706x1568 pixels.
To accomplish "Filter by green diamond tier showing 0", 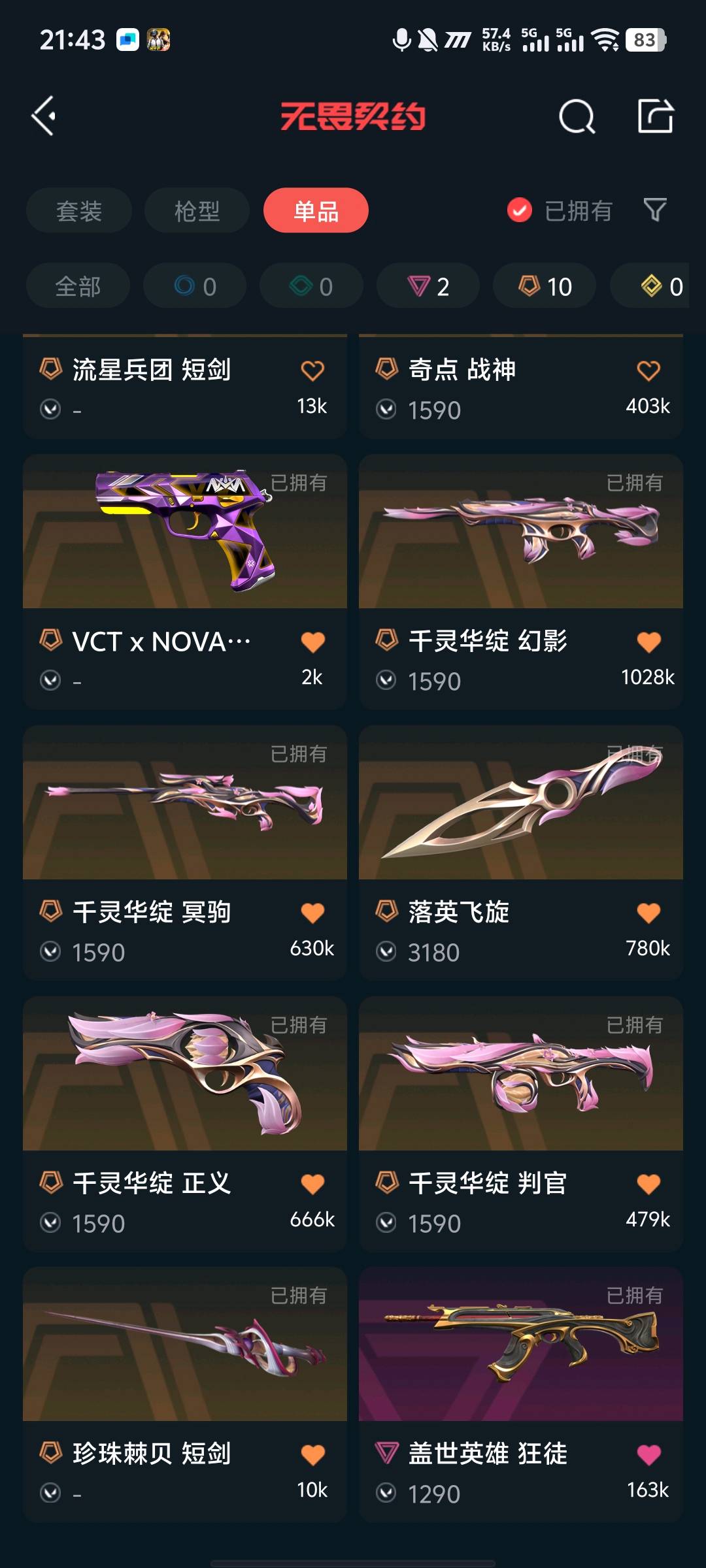I will click(311, 286).
